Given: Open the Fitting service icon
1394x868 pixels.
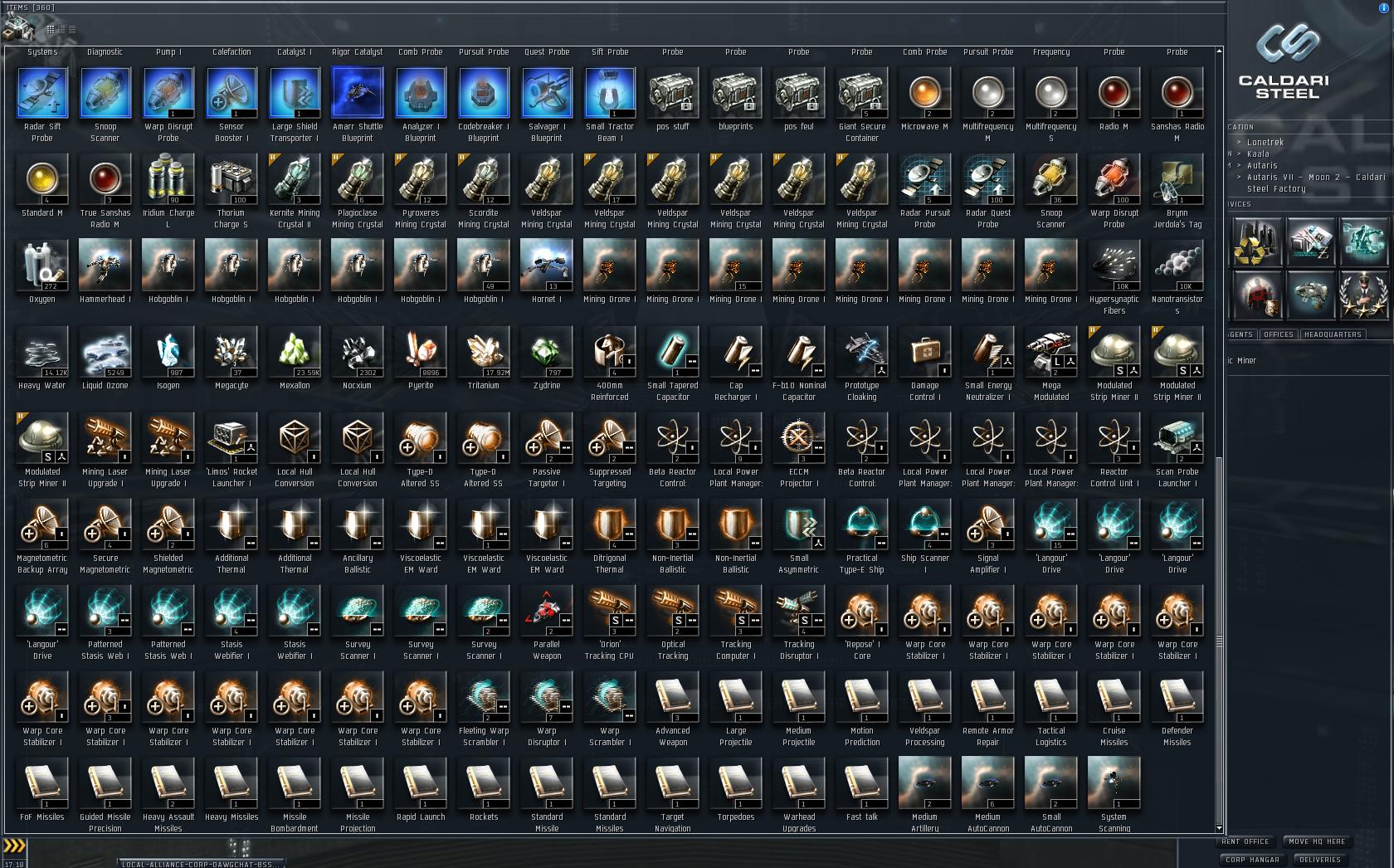Looking at the screenshot, I should click(1311, 295).
